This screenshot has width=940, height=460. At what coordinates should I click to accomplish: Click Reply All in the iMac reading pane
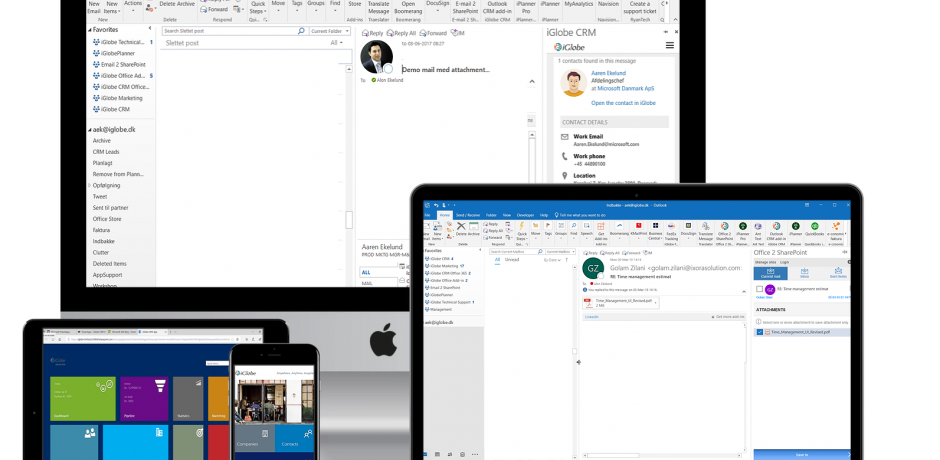[x=402, y=33]
